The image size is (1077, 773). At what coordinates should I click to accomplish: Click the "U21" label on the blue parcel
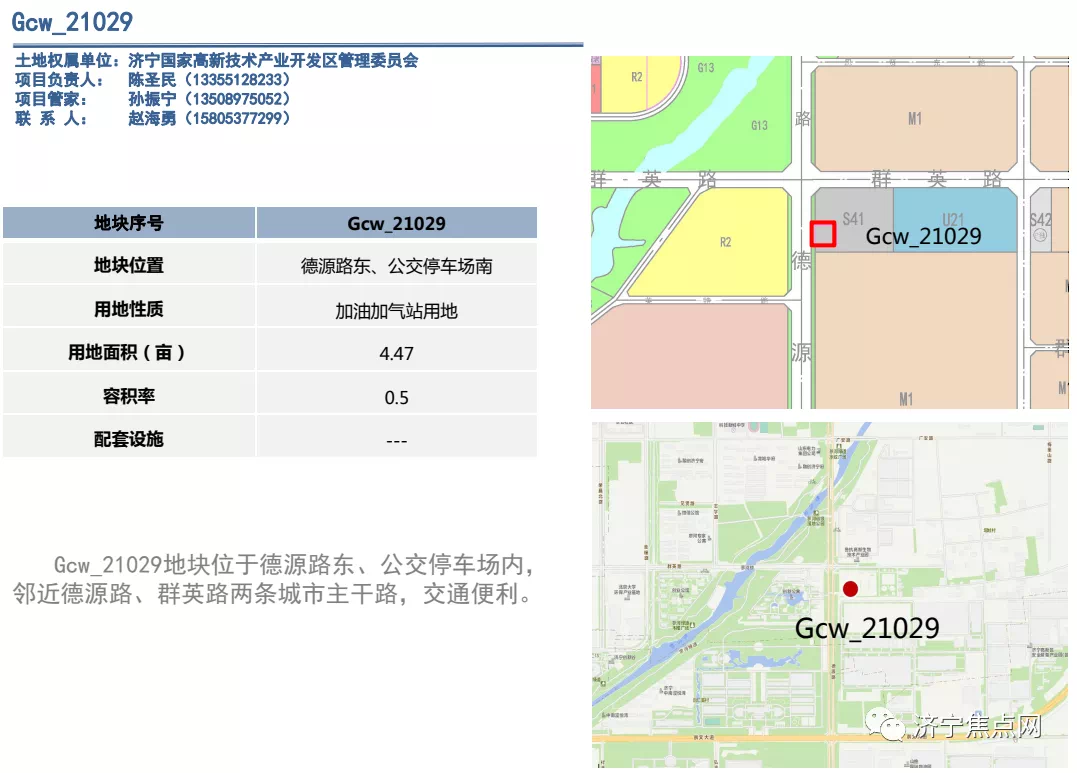point(953,220)
